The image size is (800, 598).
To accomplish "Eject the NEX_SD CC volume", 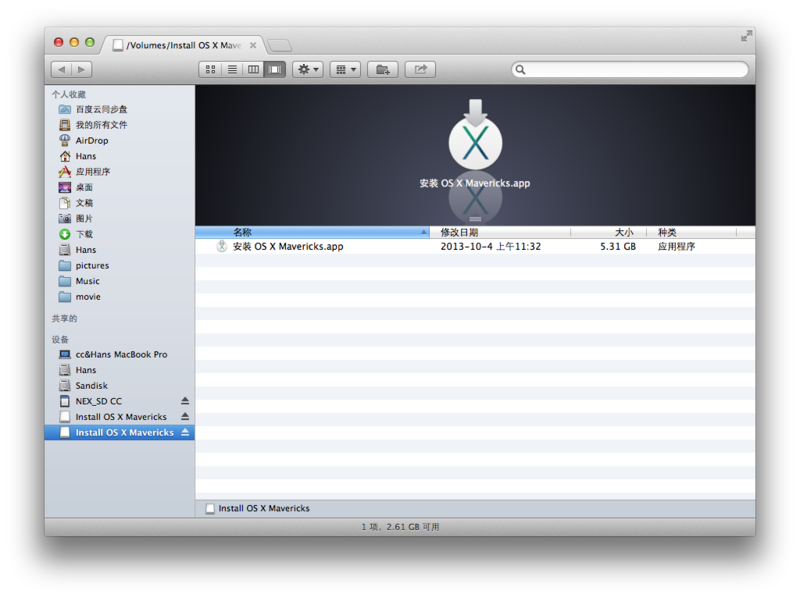I will pos(185,401).
